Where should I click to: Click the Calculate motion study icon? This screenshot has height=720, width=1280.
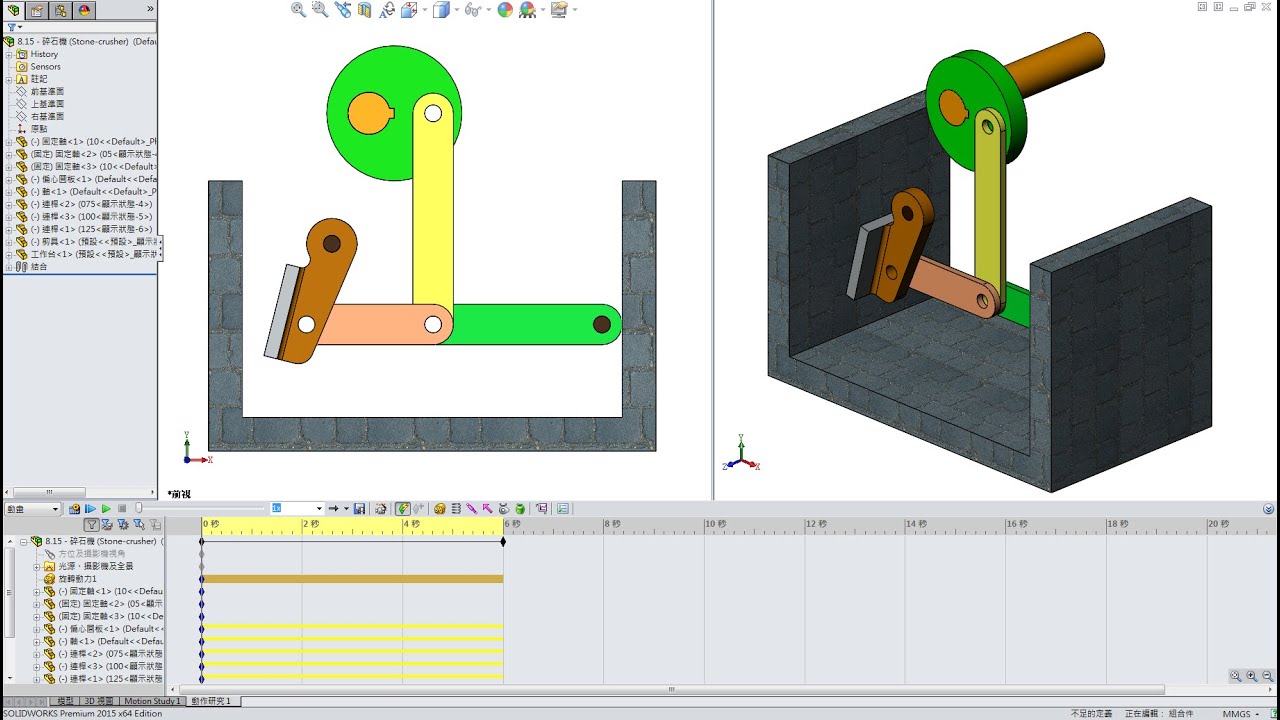click(75, 509)
